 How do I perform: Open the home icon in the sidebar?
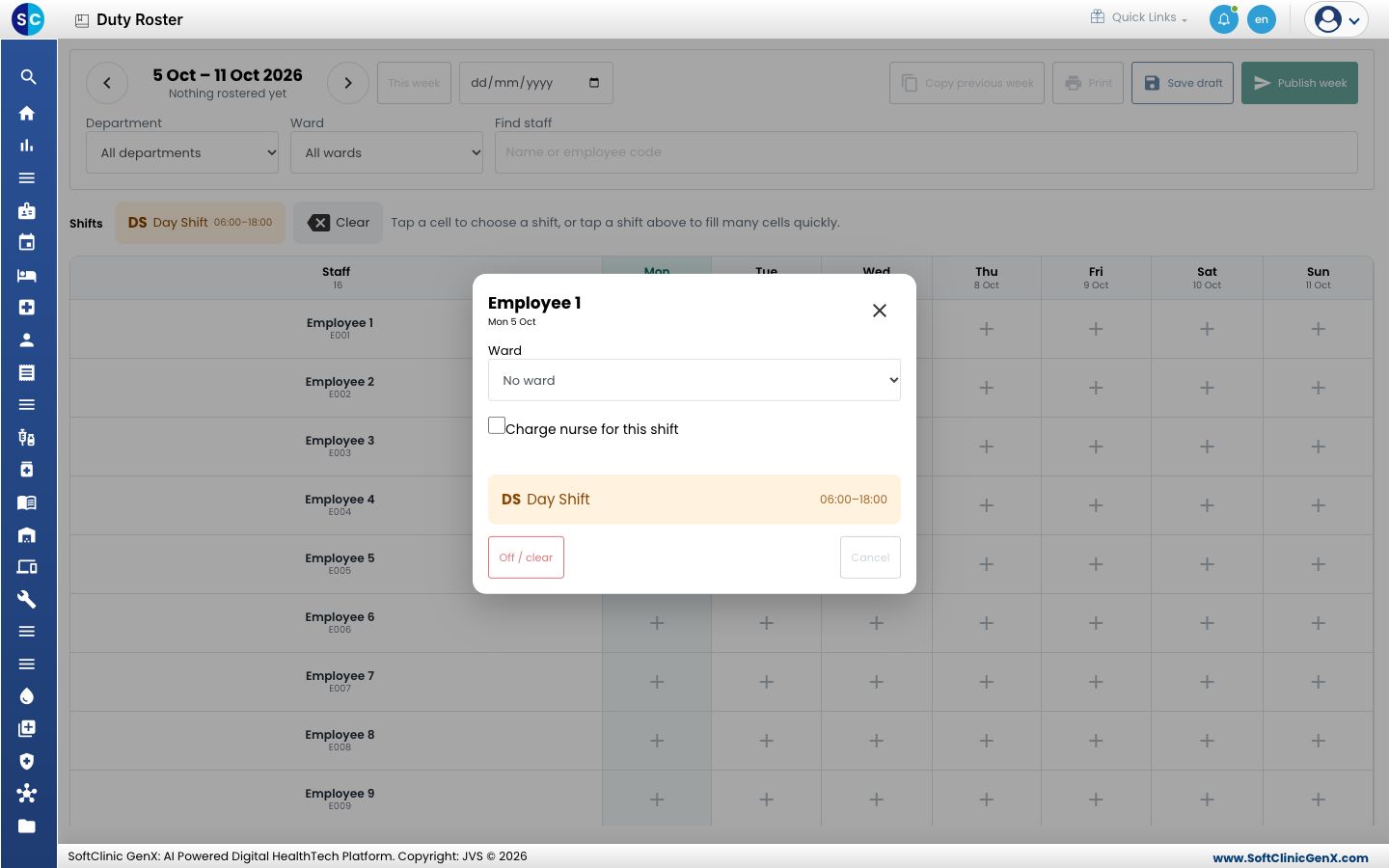pyautogui.click(x=27, y=113)
